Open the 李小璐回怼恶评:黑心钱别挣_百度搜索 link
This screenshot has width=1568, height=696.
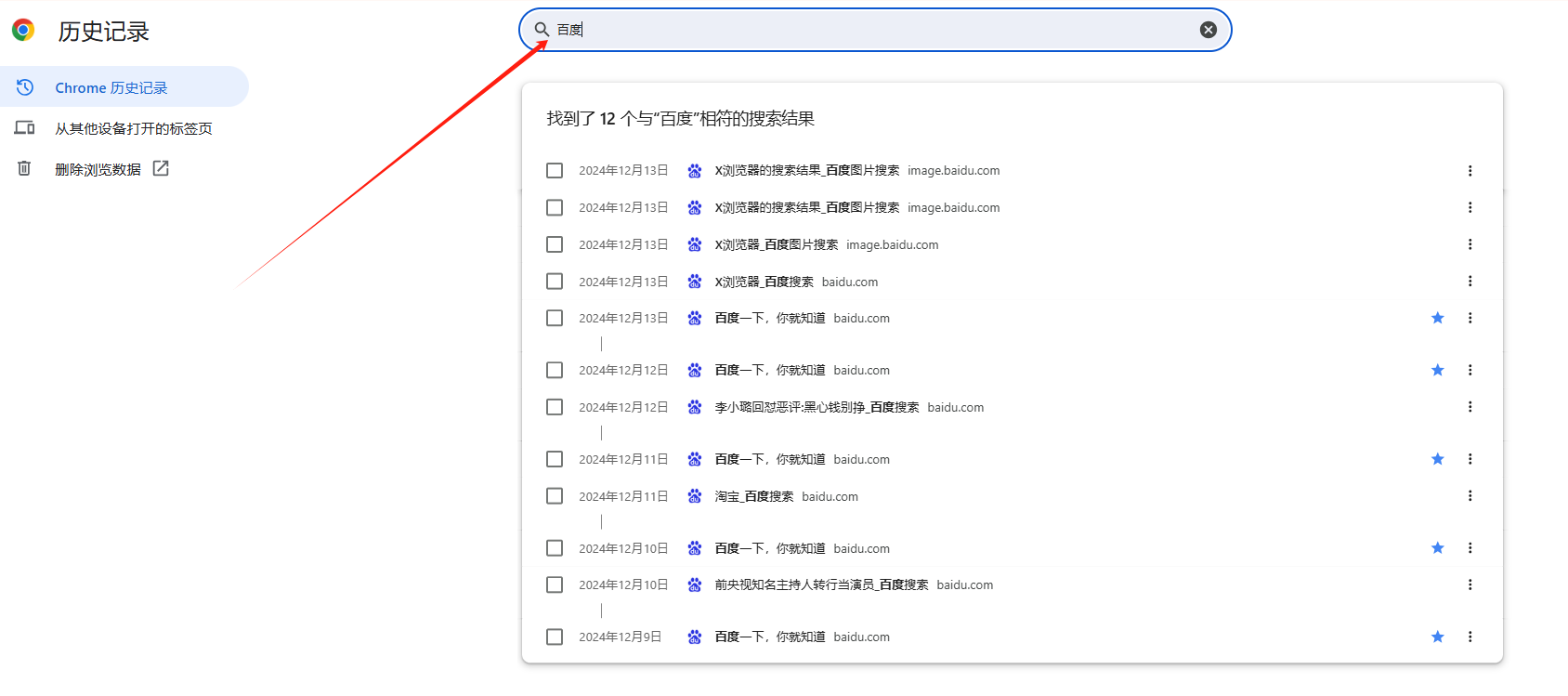tap(817, 407)
